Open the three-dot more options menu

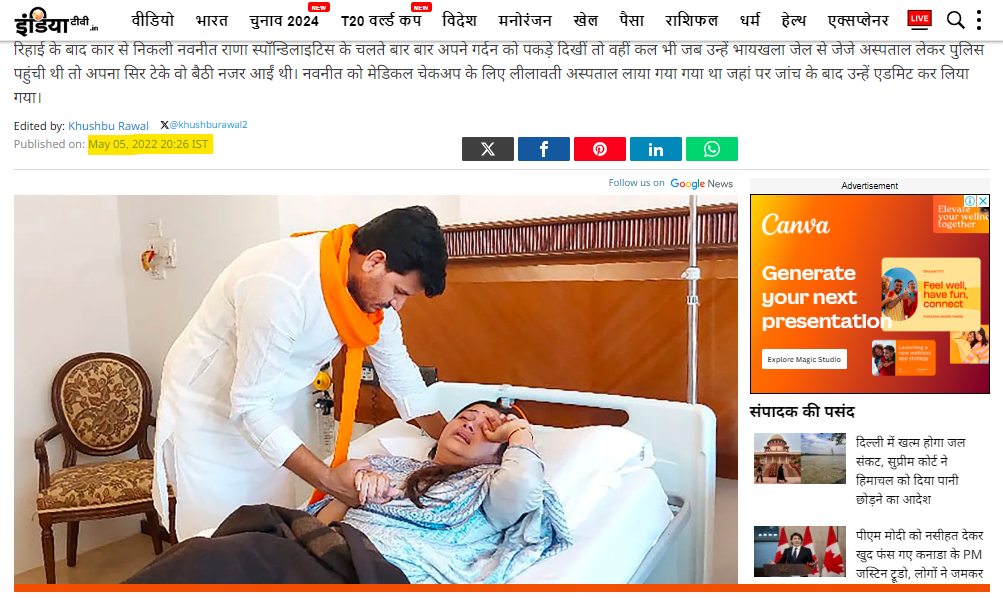tap(979, 20)
